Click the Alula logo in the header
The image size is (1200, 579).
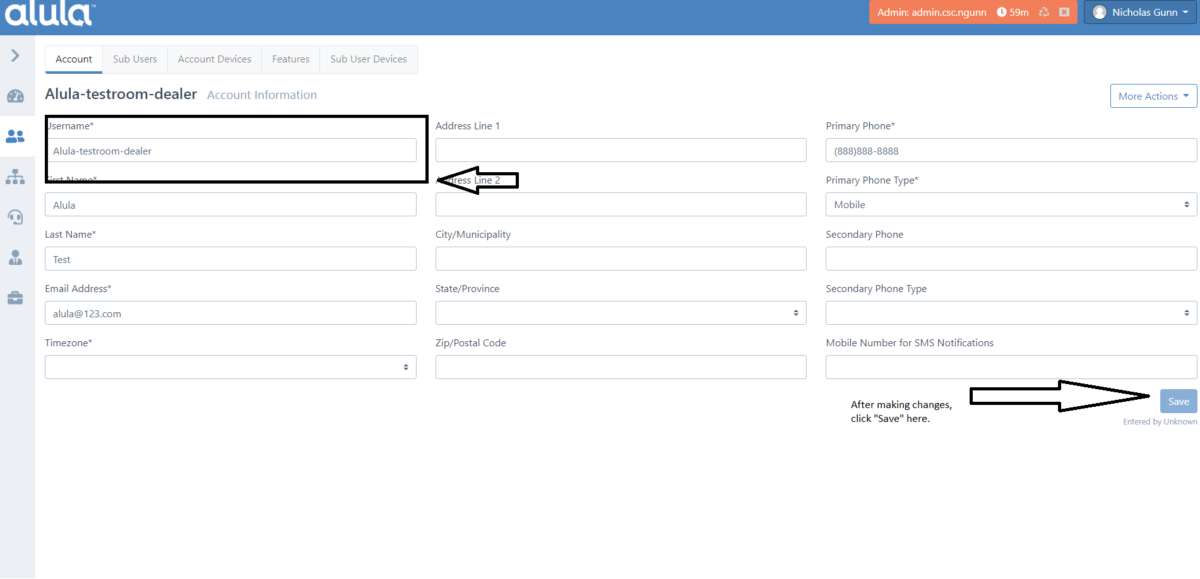tap(48, 14)
